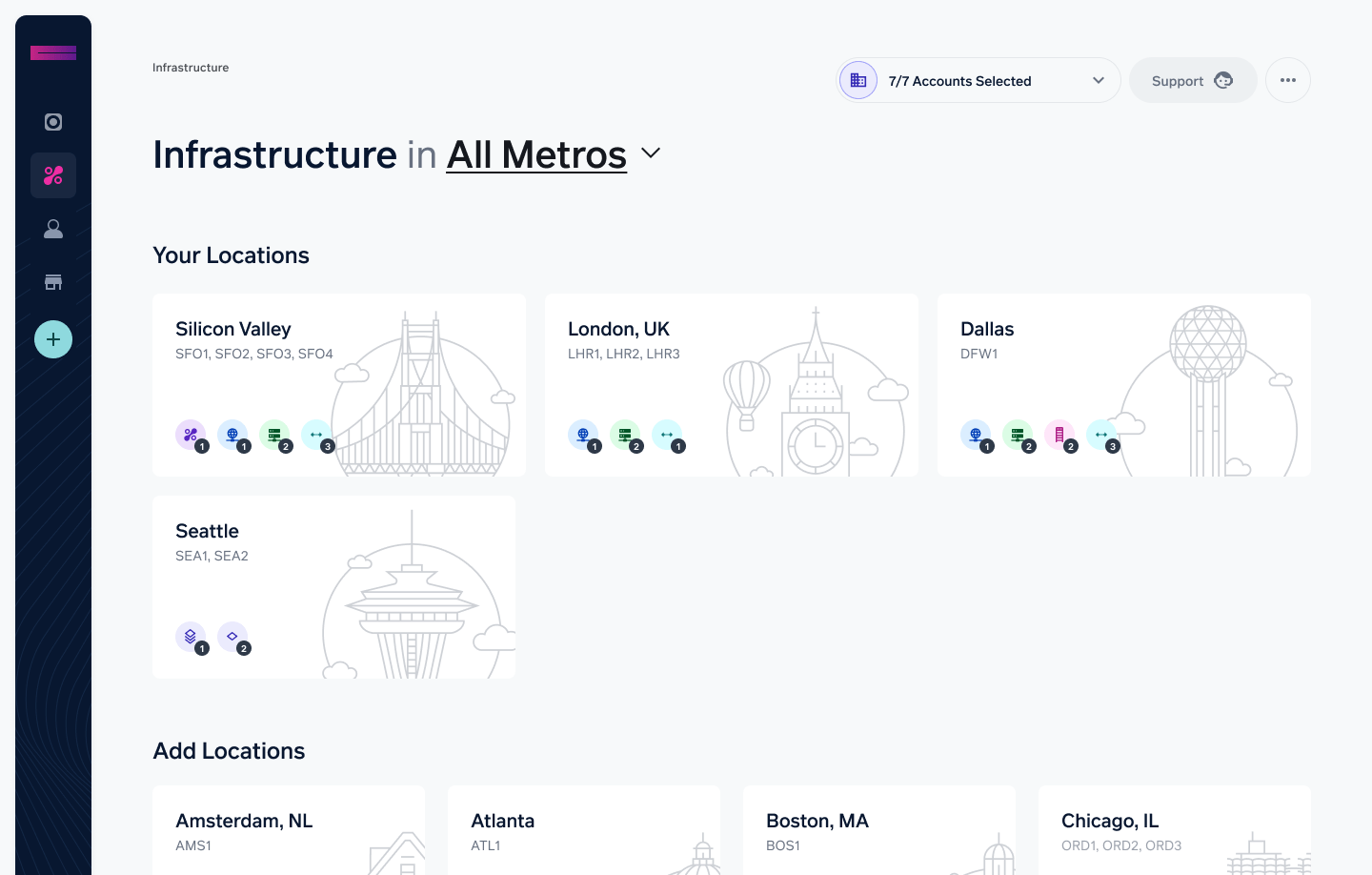This screenshot has width=1372, height=875.
Task: Open the three-dot more options menu
Action: coord(1288,80)
